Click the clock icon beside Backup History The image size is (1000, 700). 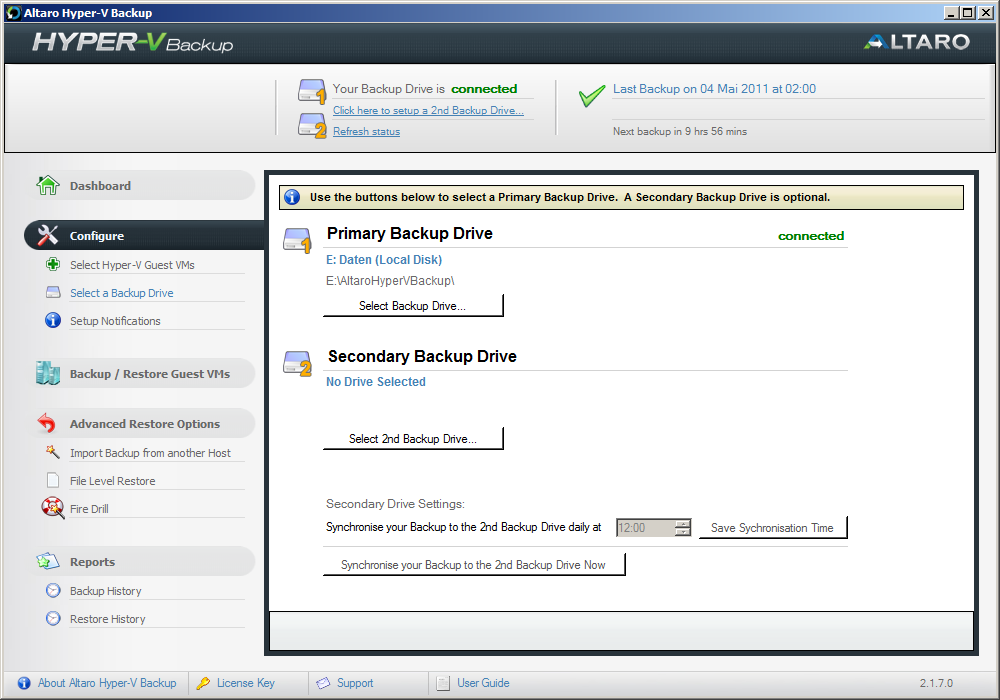tap(54, 590)
